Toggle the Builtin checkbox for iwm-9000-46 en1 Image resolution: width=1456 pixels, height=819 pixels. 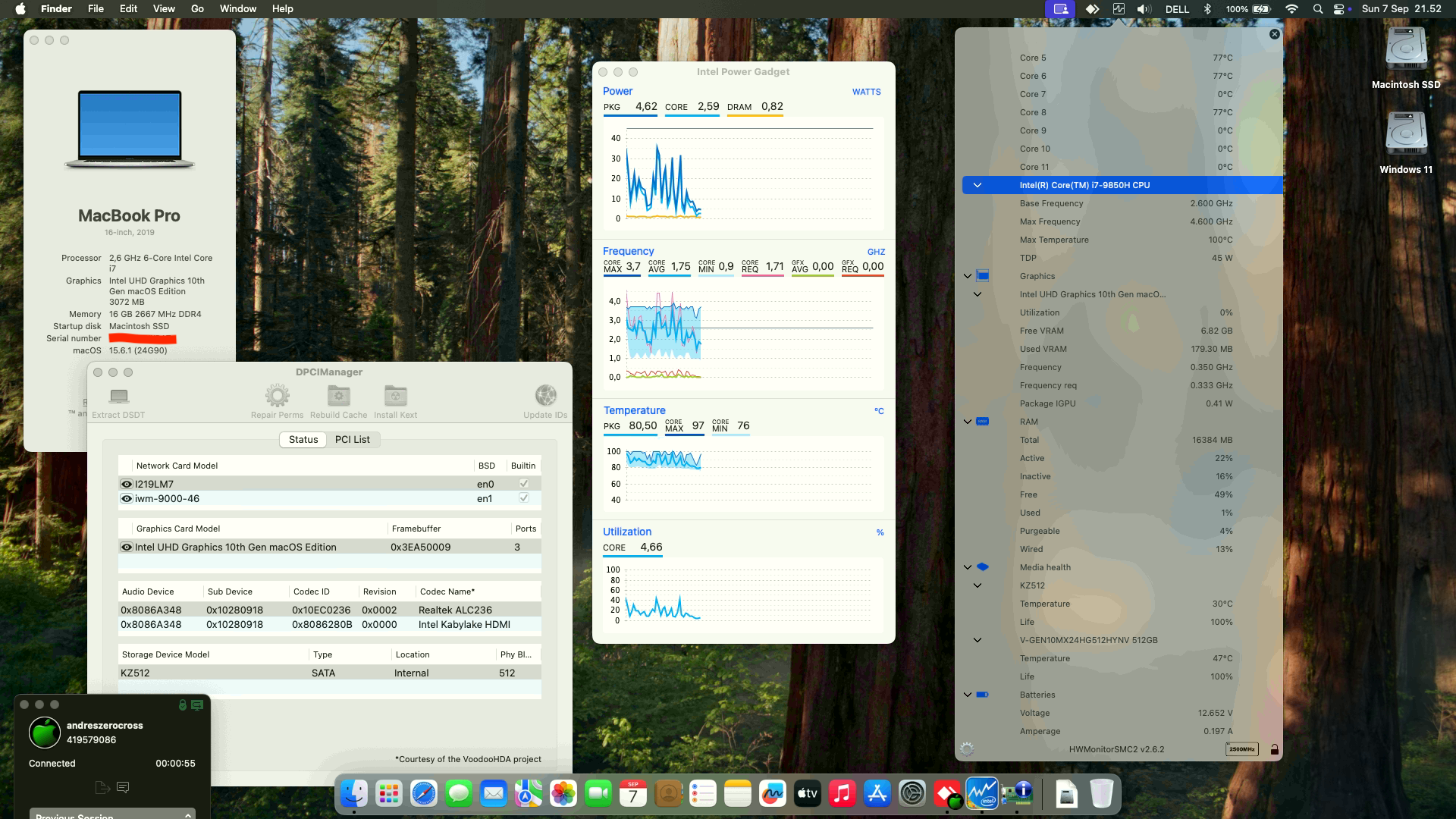point(523,498)
